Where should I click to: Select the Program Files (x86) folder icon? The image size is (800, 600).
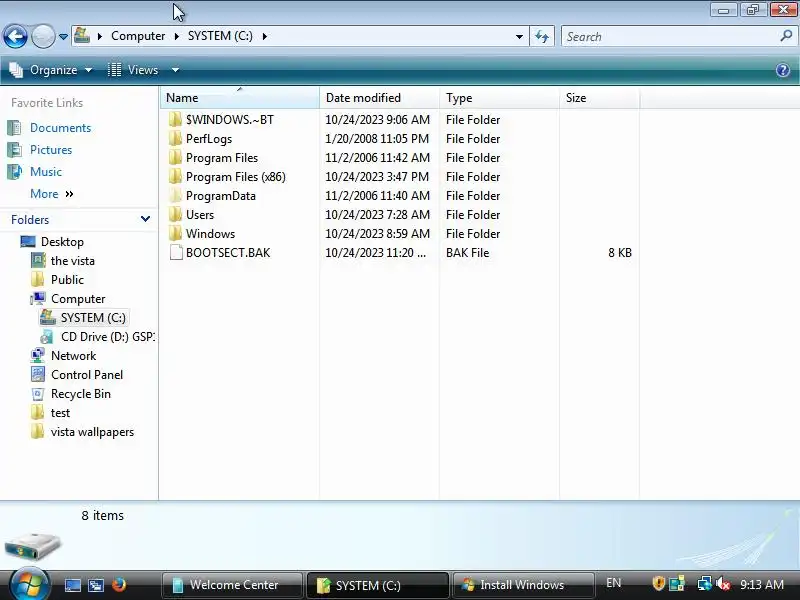click(x=175, y=177)
